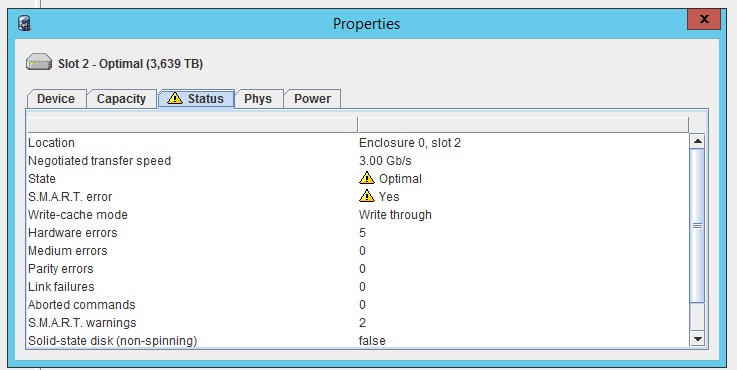Select the 'Location' row label
737x370 pixels.
[x=51, y=143]
